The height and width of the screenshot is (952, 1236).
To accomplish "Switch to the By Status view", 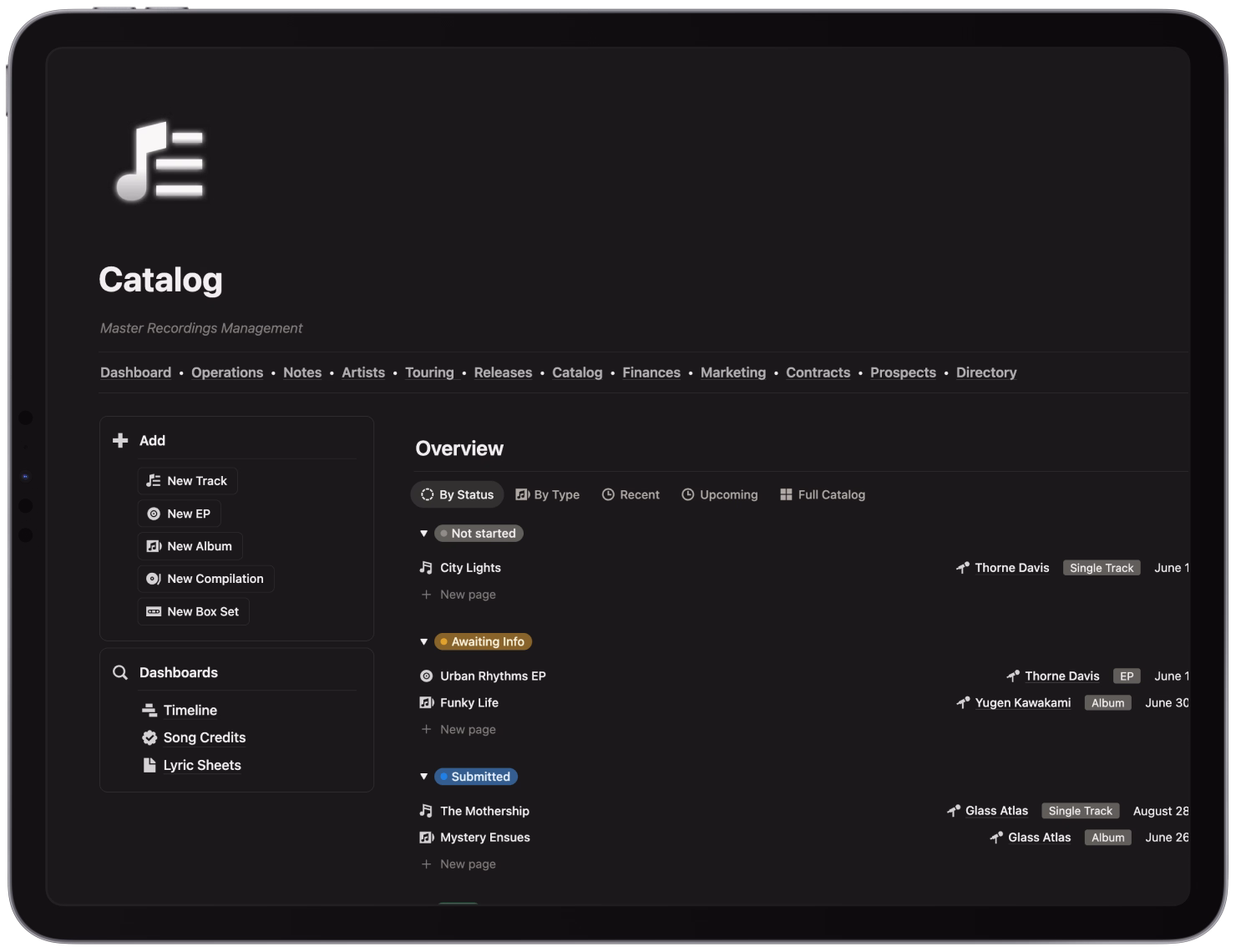I will point(458,494).
